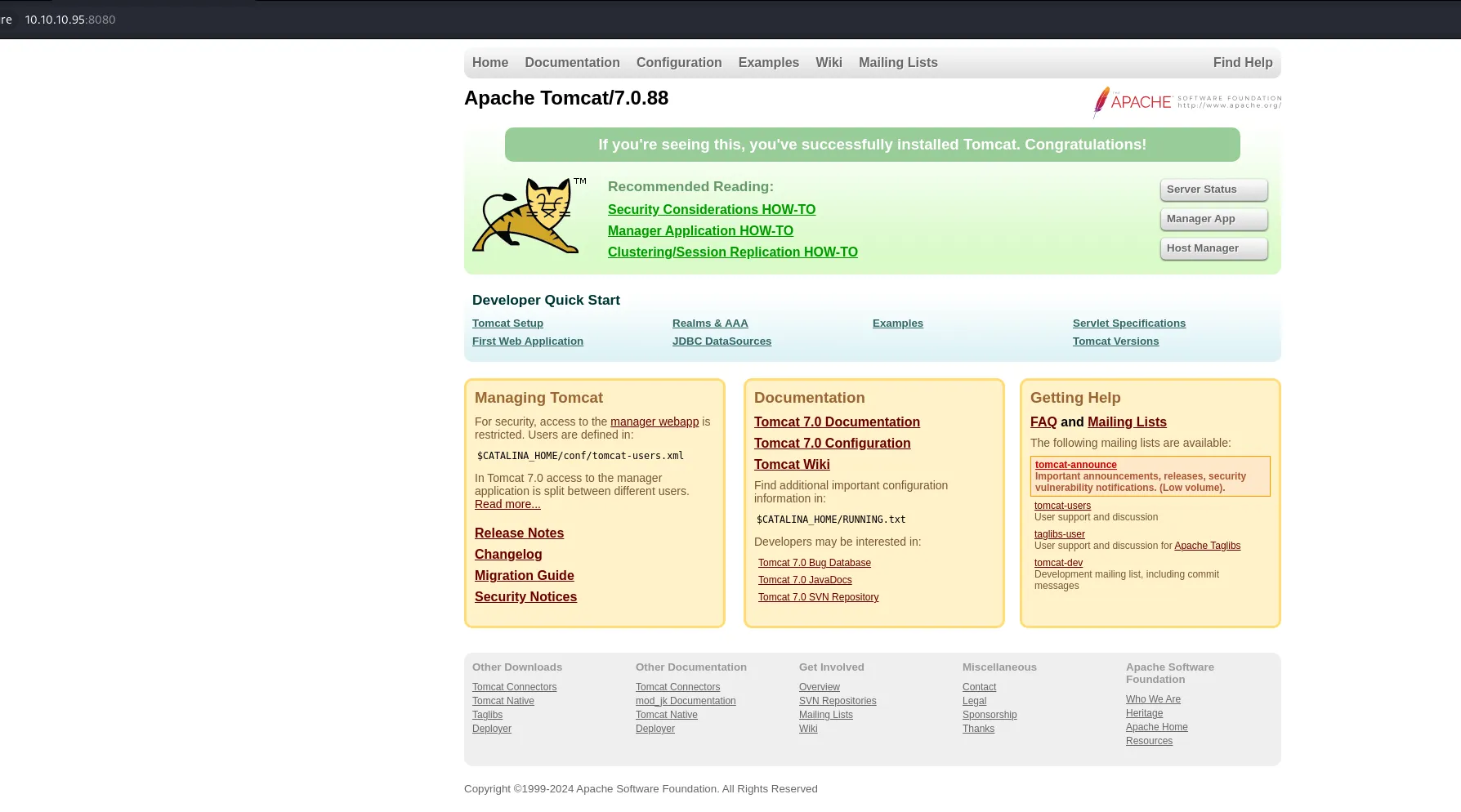This screenshot has height=812, width=1461.
Task: Open the Who We Are footer link
Action: (1153, 699)
